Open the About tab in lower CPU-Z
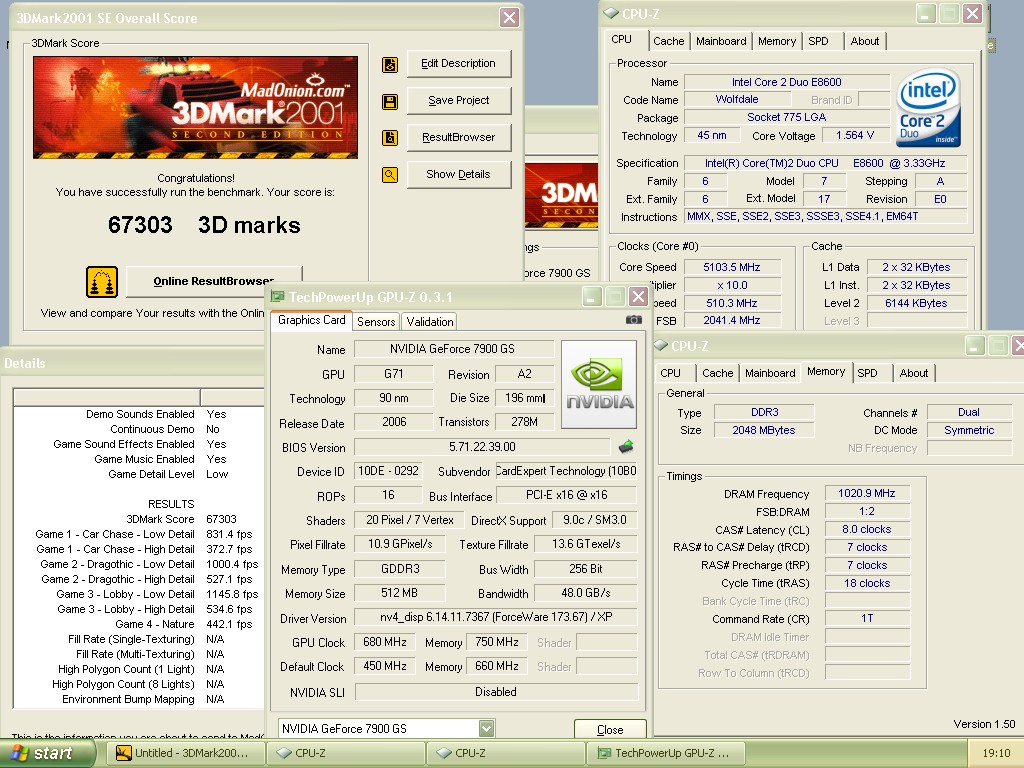Screen dimensions: 1024x768 tap(914, 373)
